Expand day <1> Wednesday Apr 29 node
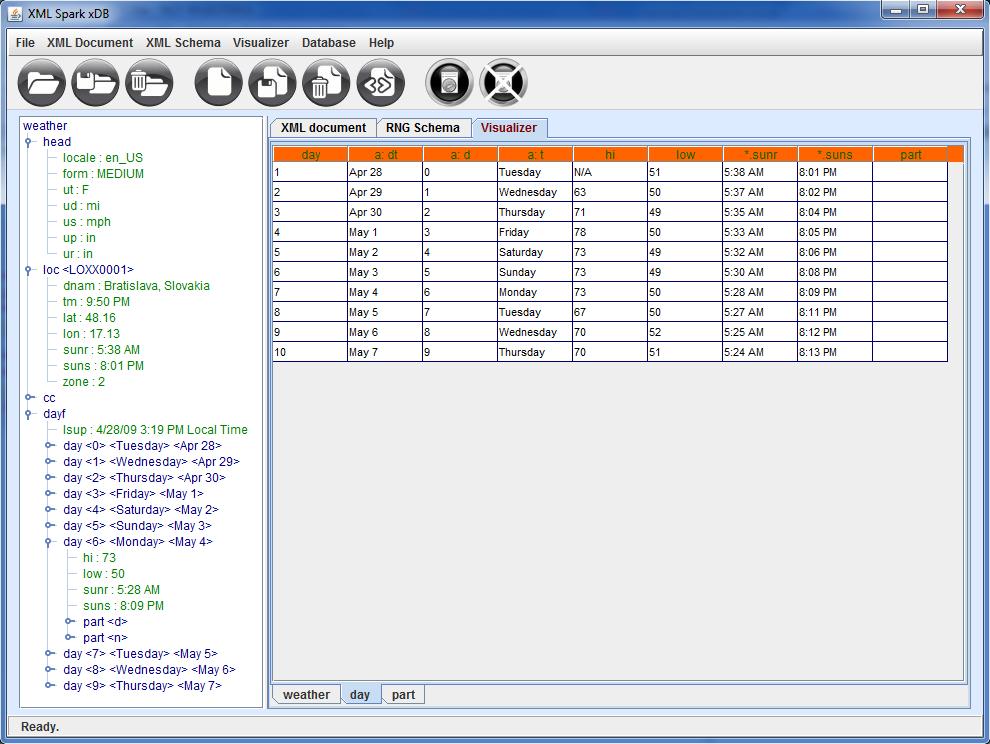This screenshot has width=990, height=744. point(49,462)
